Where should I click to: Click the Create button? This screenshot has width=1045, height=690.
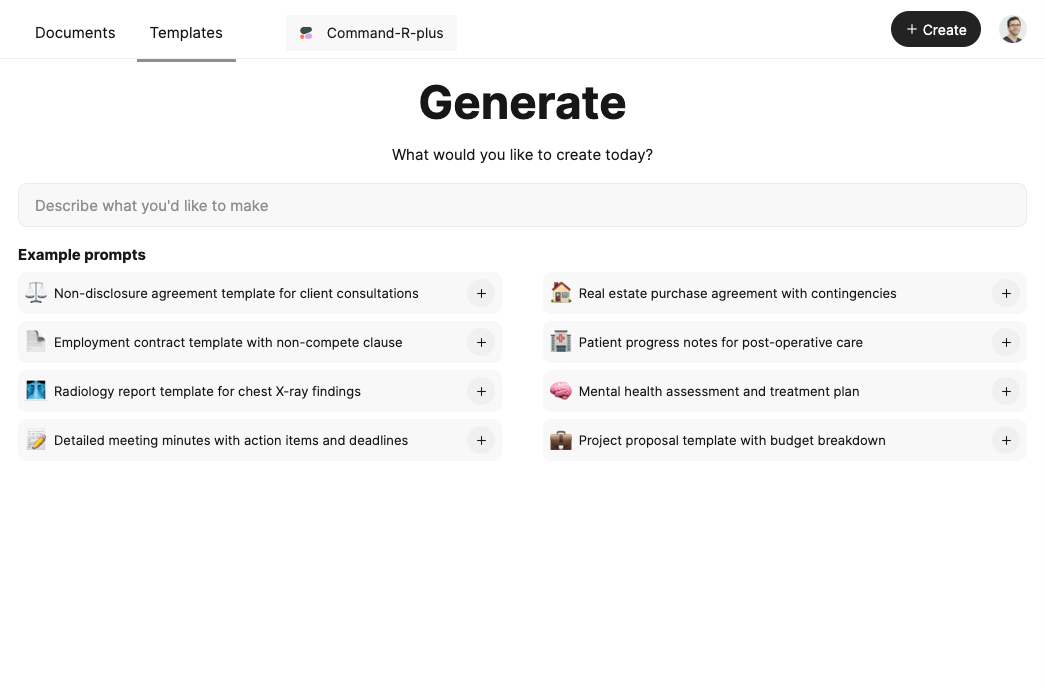pyautogui.click(x=935, y=30)
